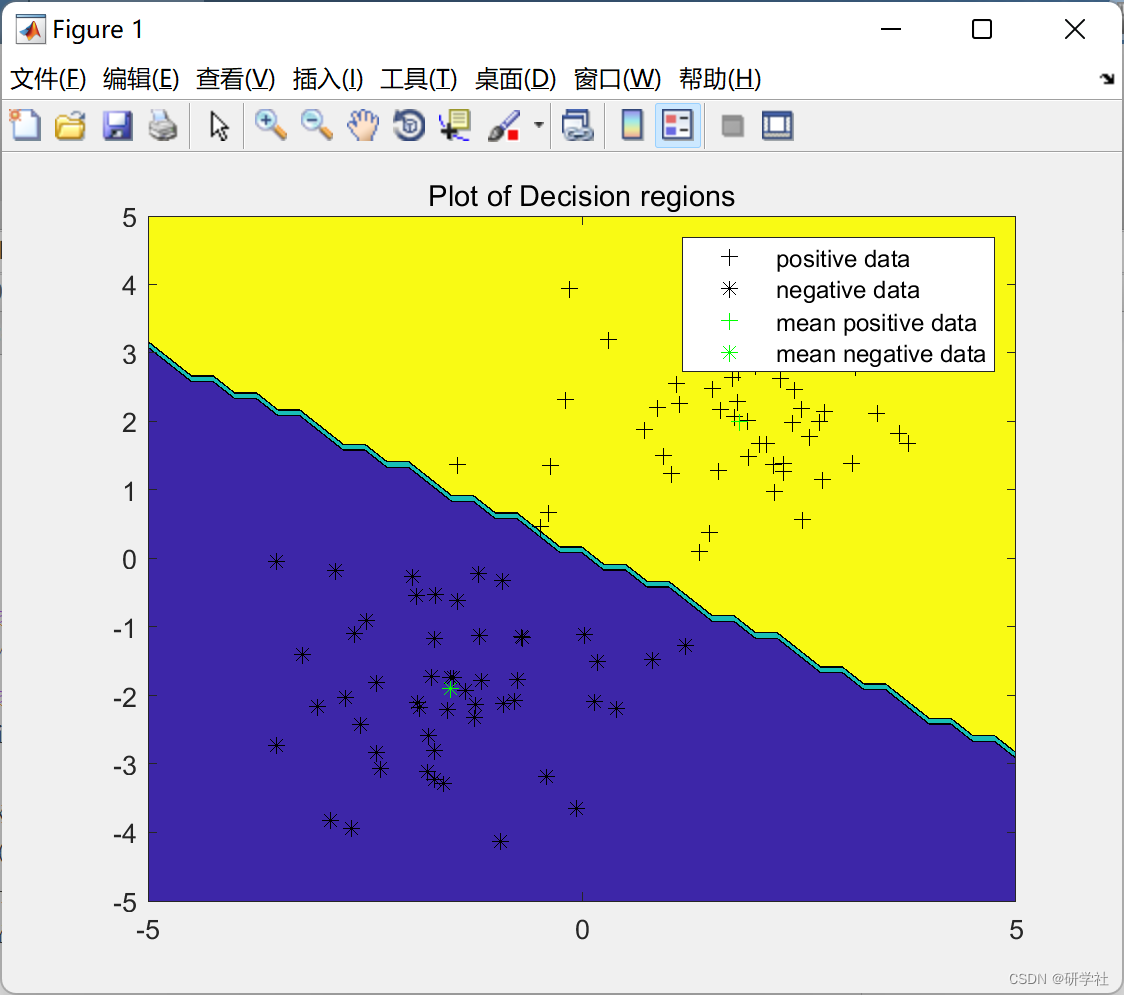Image resolution: width=1124 pixels, height=995 pixels.
Task: Click the plot title 'Plot of Decision regions'
Action: click(581, 196)
